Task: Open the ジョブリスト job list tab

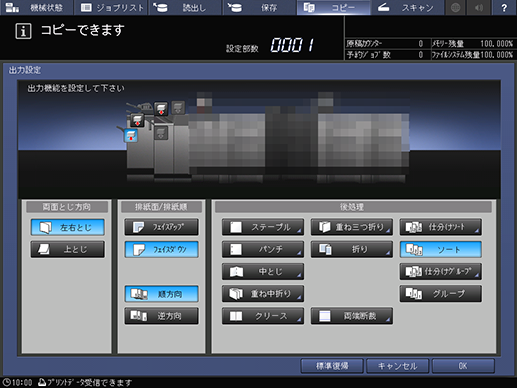Action: tap(111, 7)
